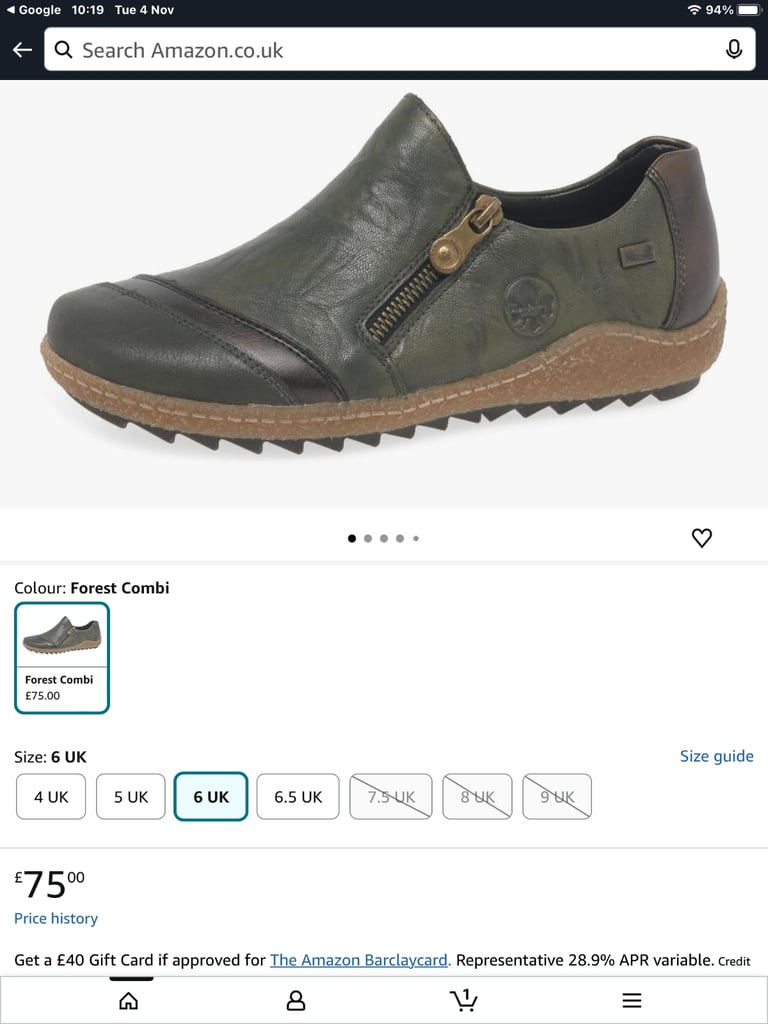The image size is (768, 1024).
Task: Select the unavailable 7.5 UK size
Action: (390, 796)
